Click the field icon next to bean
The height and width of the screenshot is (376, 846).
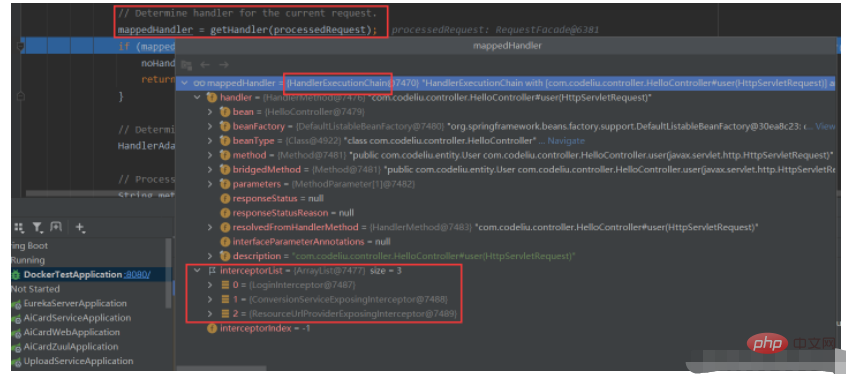point(225,112)
